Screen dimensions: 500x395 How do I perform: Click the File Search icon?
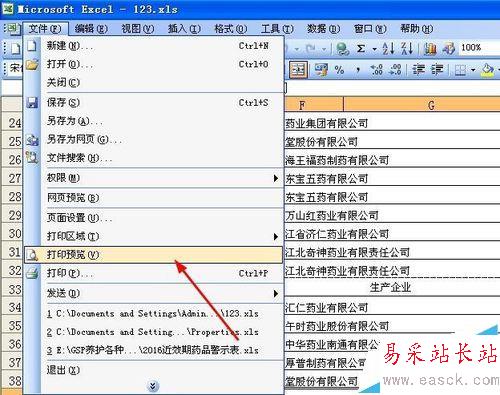tap(32, 158)
